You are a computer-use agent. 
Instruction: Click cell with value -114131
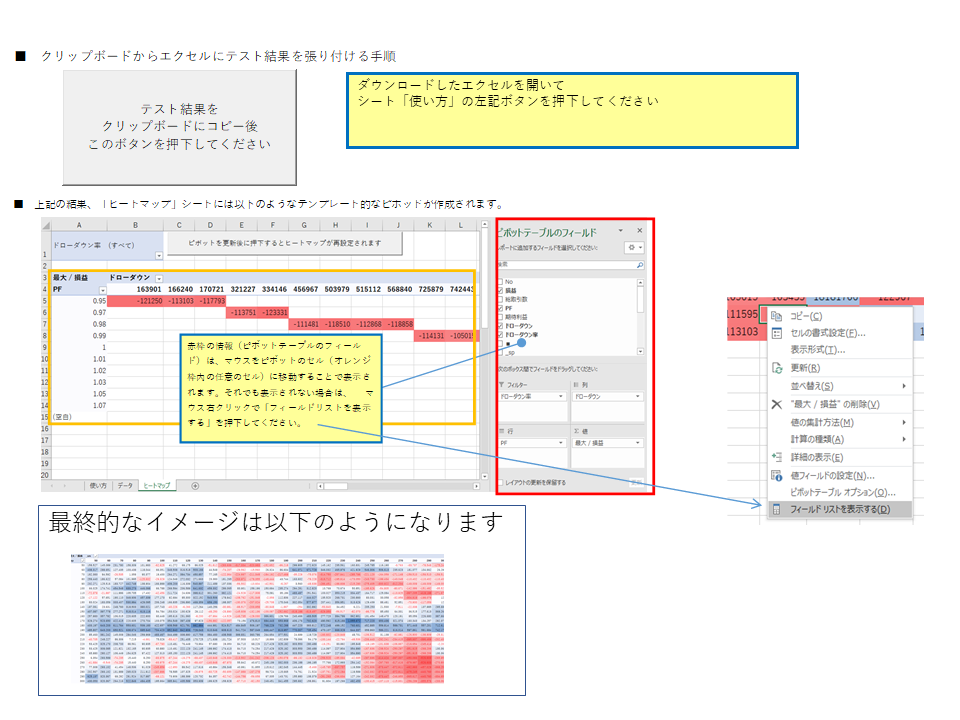(430, 336)
